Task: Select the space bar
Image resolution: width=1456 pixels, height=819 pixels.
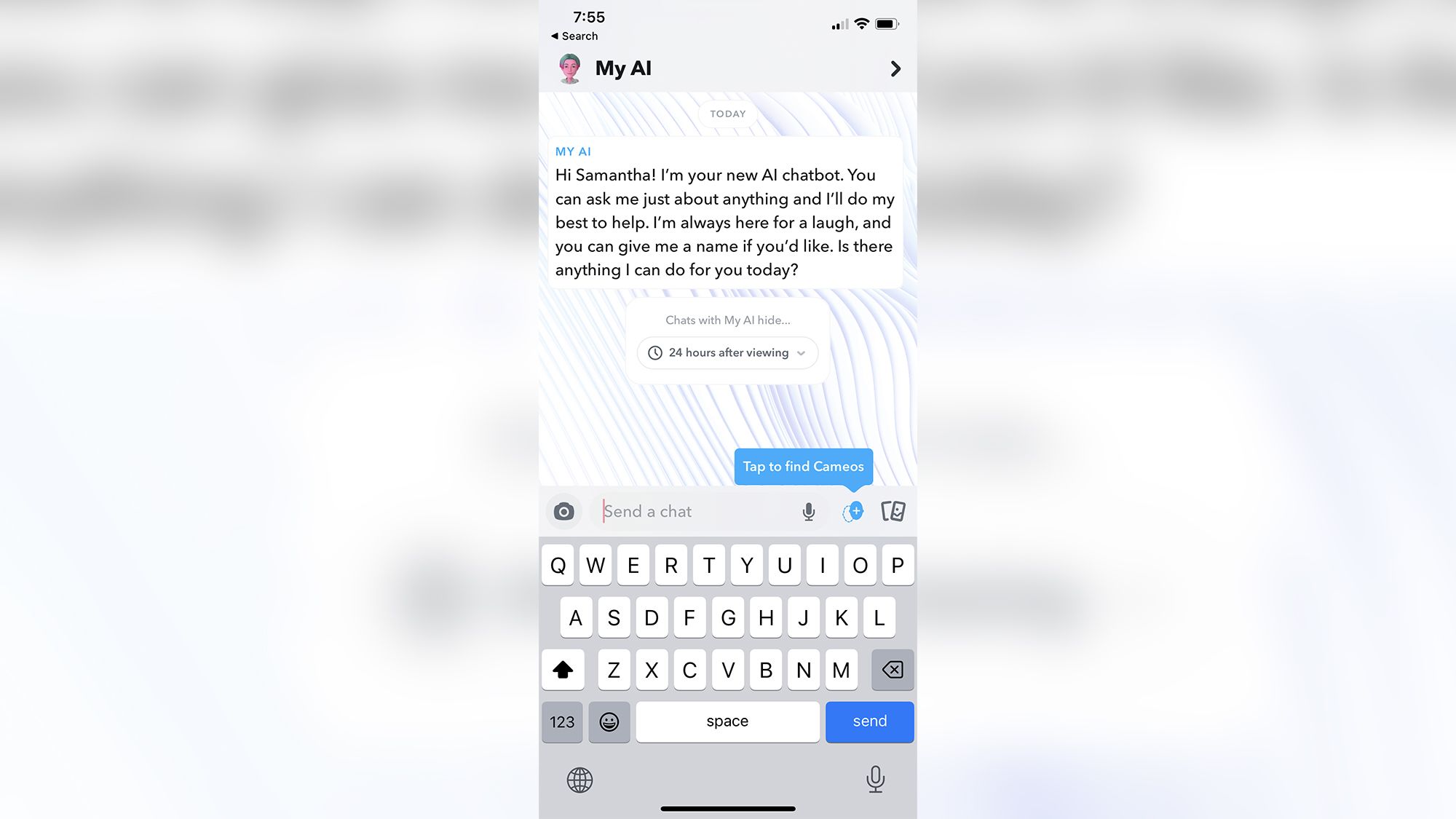Action: point(727,721)
